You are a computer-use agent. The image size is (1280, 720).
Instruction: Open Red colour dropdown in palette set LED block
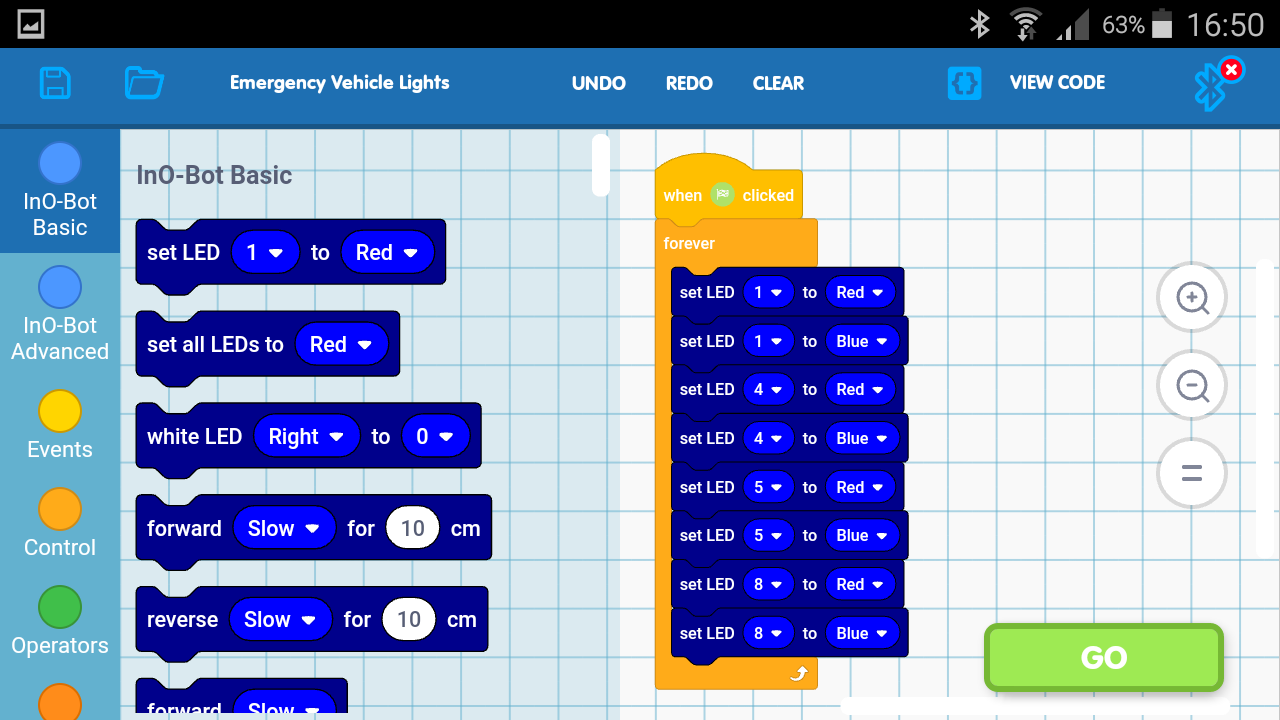(x=387, y=253)
